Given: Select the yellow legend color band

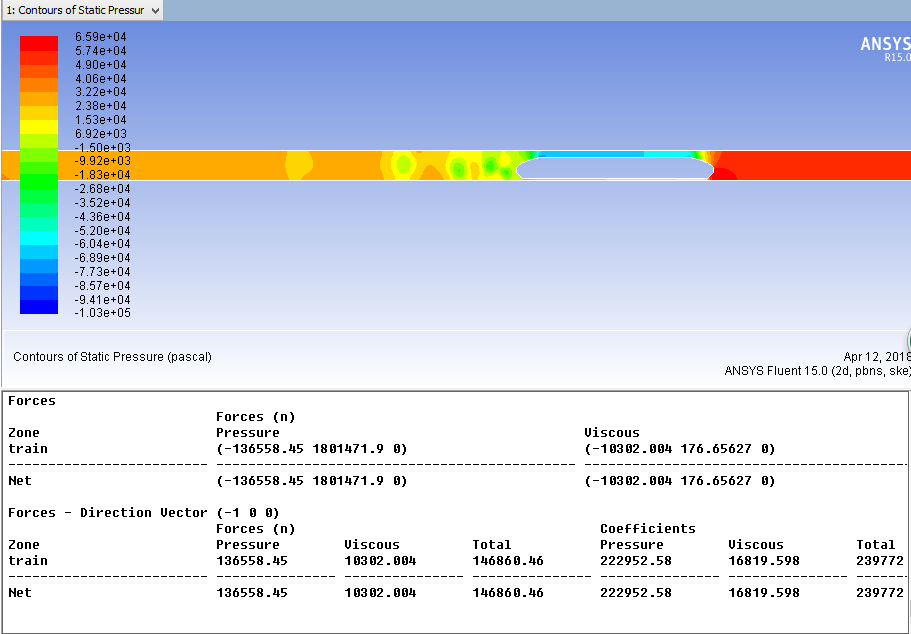Looking at the screenshot, I should click(x=39, y=126).
